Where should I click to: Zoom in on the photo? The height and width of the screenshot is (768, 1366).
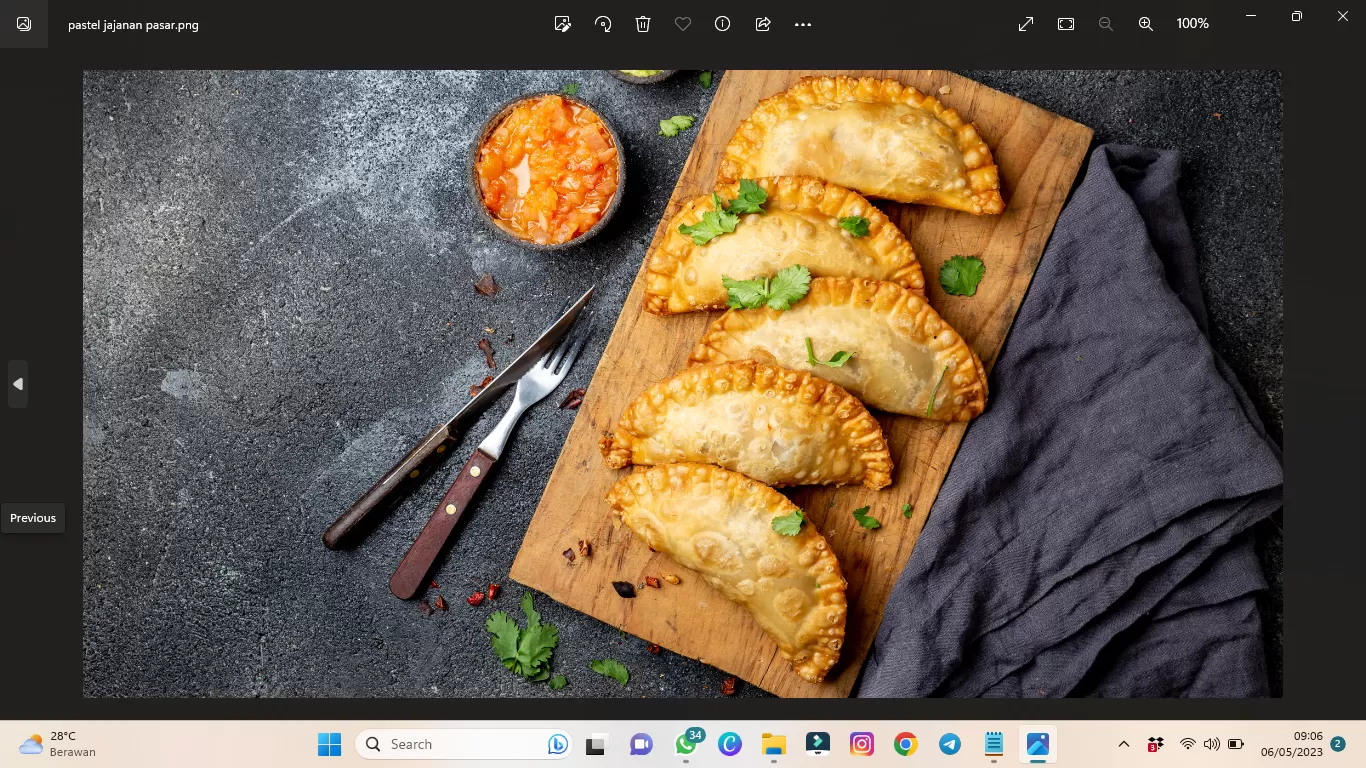pyautogui.click(x=1145, y=24)
